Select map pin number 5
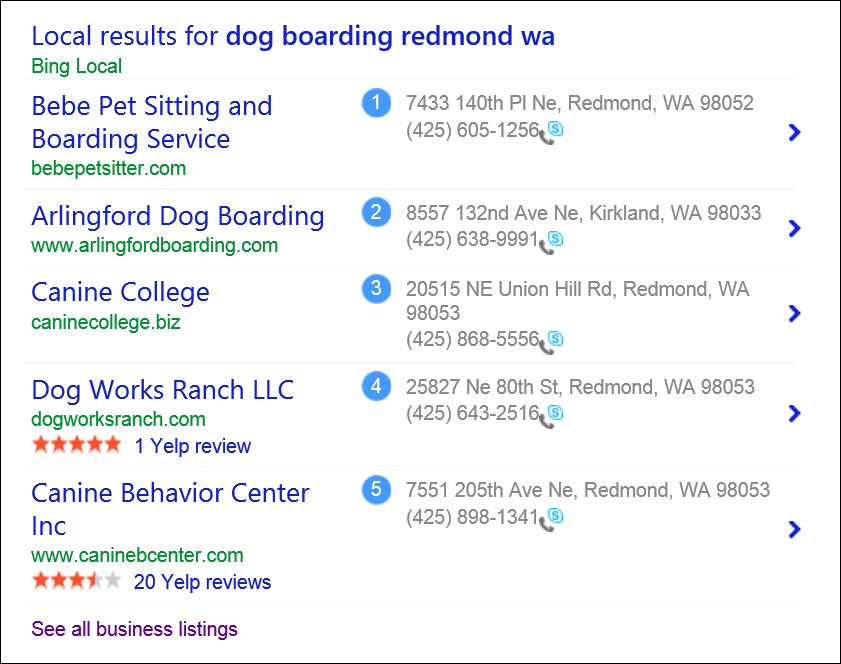 click(x=376, y=490)
